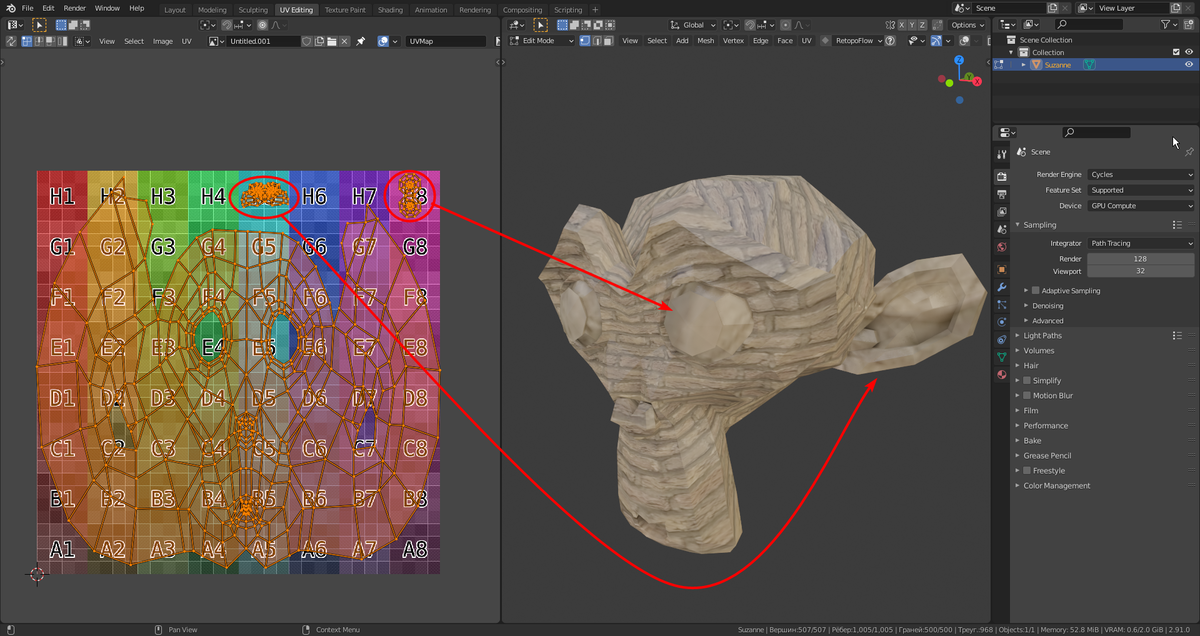This screenshot has width=1200, height=636.
Task: Click Untitled.001 image name field
Action: click(263, 41)
